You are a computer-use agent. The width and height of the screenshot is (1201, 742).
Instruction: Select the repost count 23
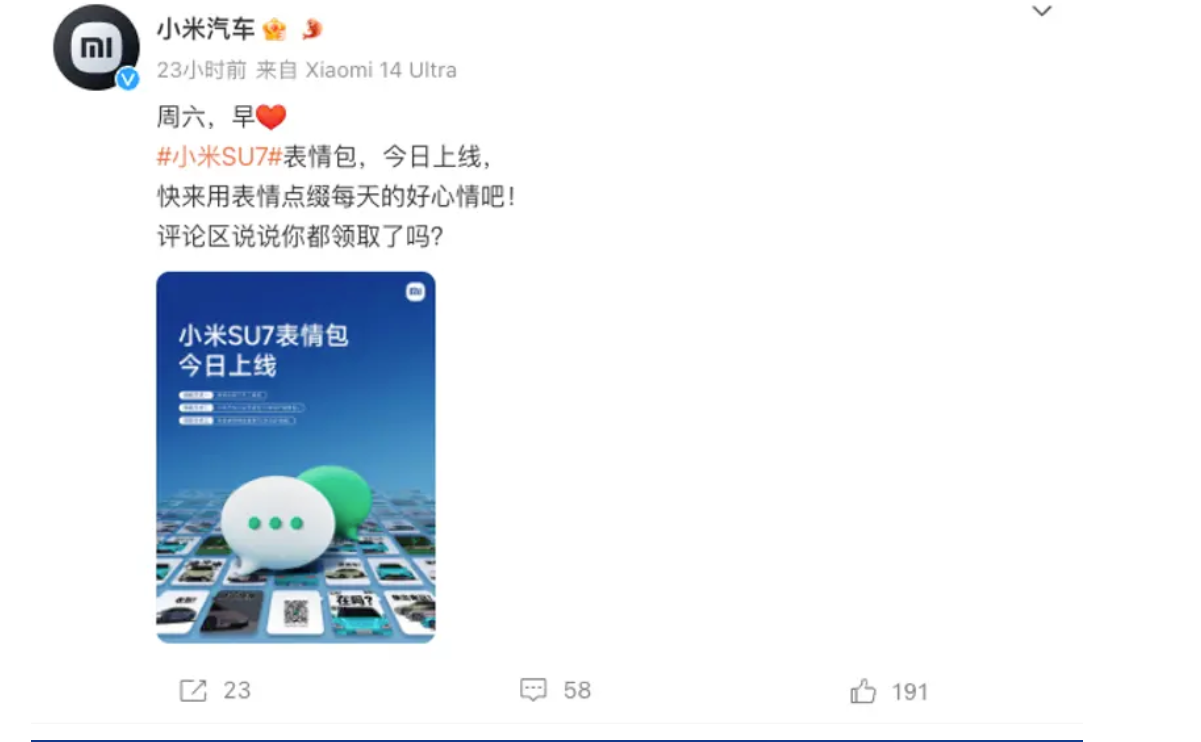coord(237,690)
